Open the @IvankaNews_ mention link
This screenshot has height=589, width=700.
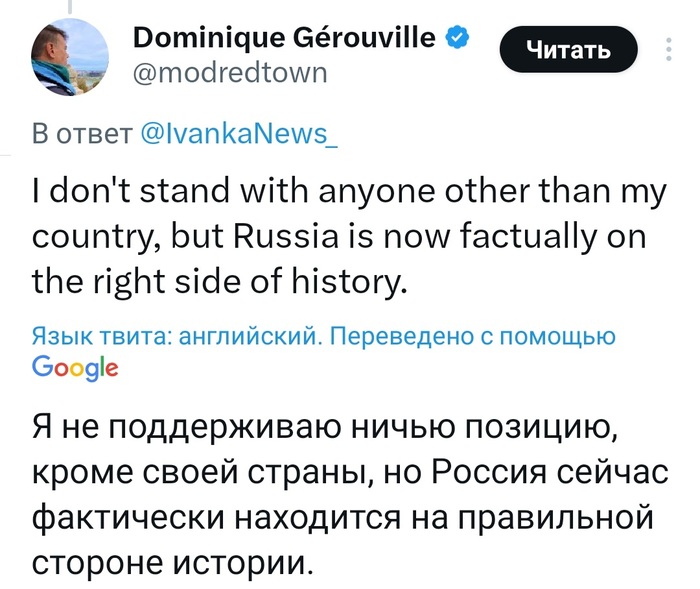click(238, 134)
